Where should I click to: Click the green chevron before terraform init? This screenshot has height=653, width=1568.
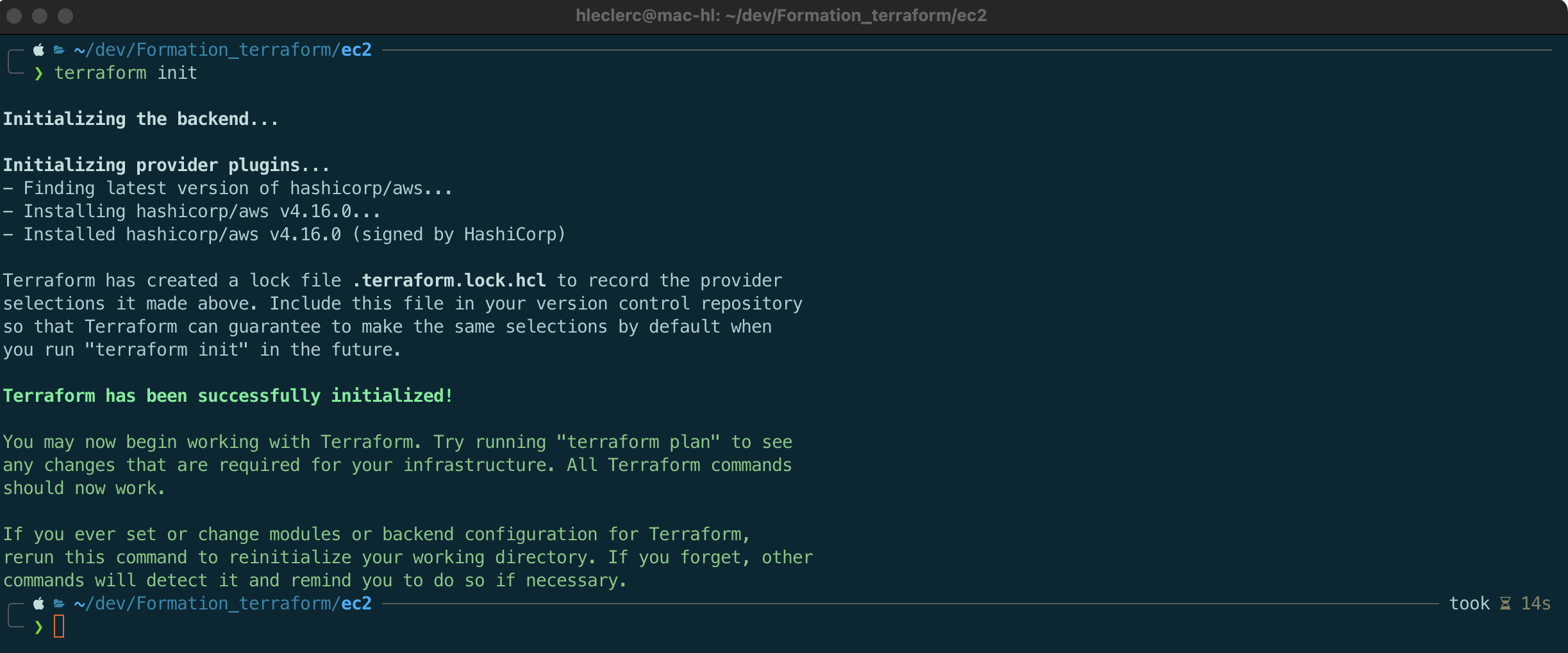(x=39, y=74)
